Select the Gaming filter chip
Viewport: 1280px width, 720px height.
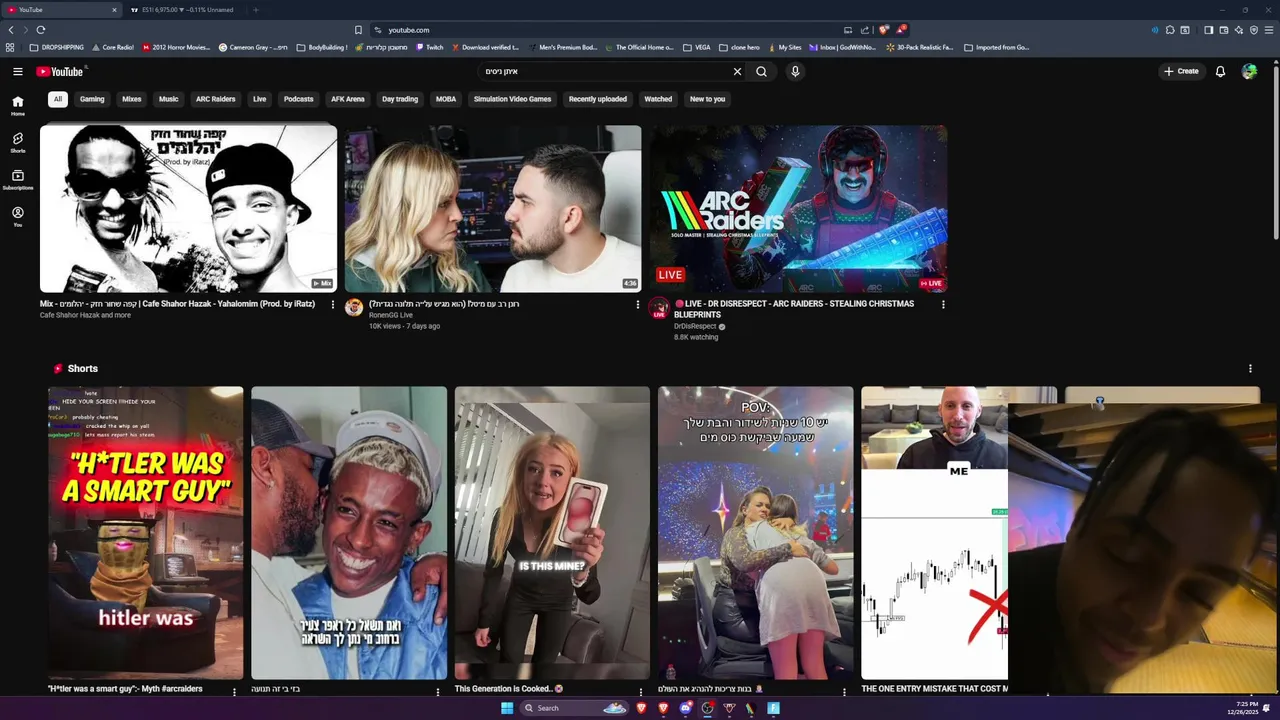(x=92, y=99)
